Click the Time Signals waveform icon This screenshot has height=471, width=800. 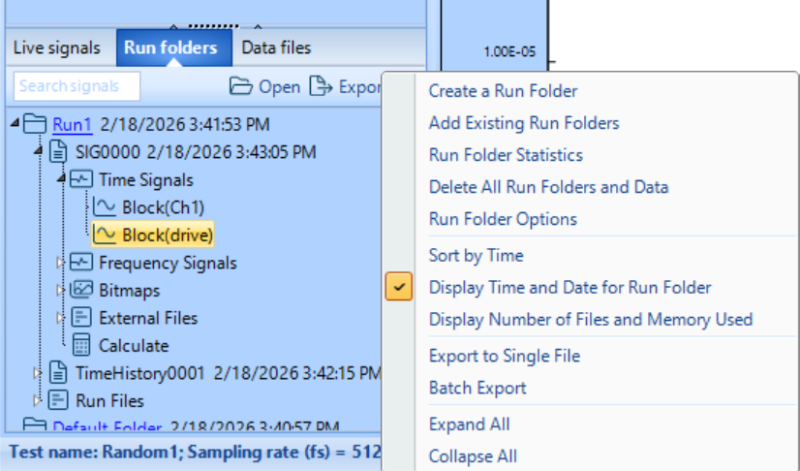tap(82, 180)
